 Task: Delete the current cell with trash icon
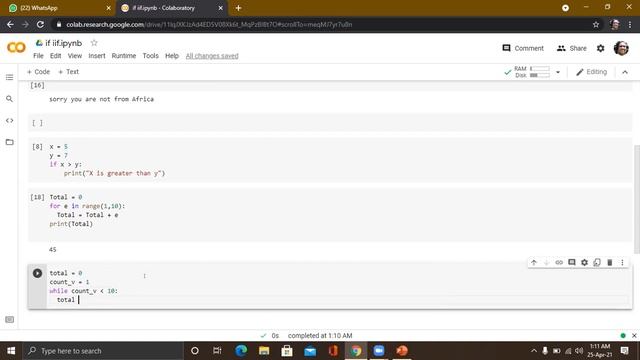(x=609, y=262)
